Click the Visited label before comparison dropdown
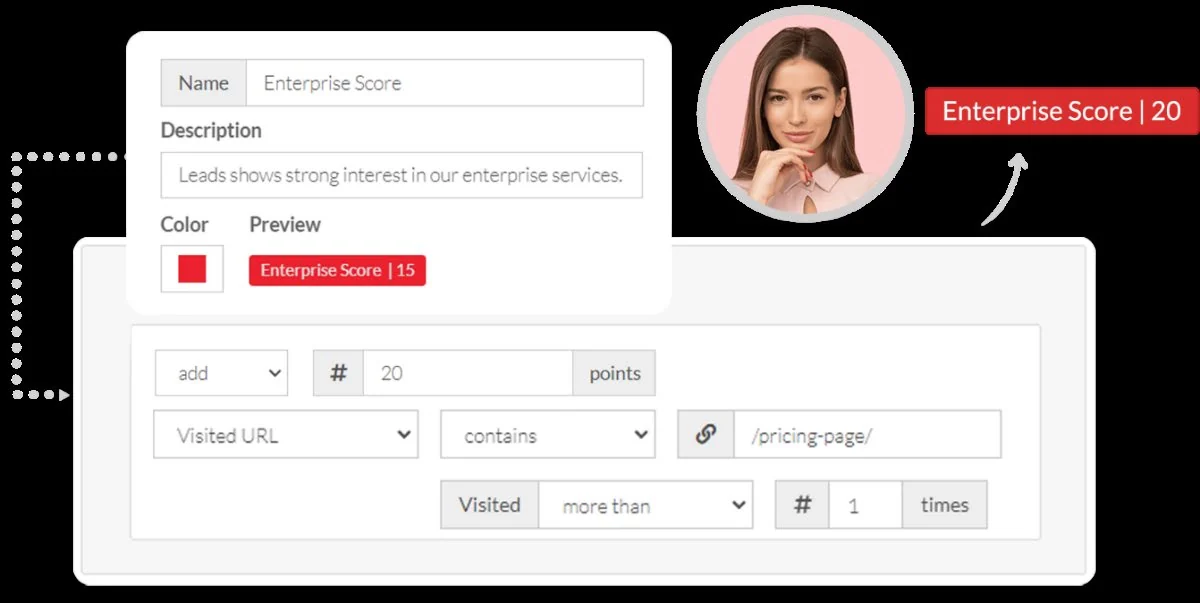 pyautogui.click(x=490, y=505)
